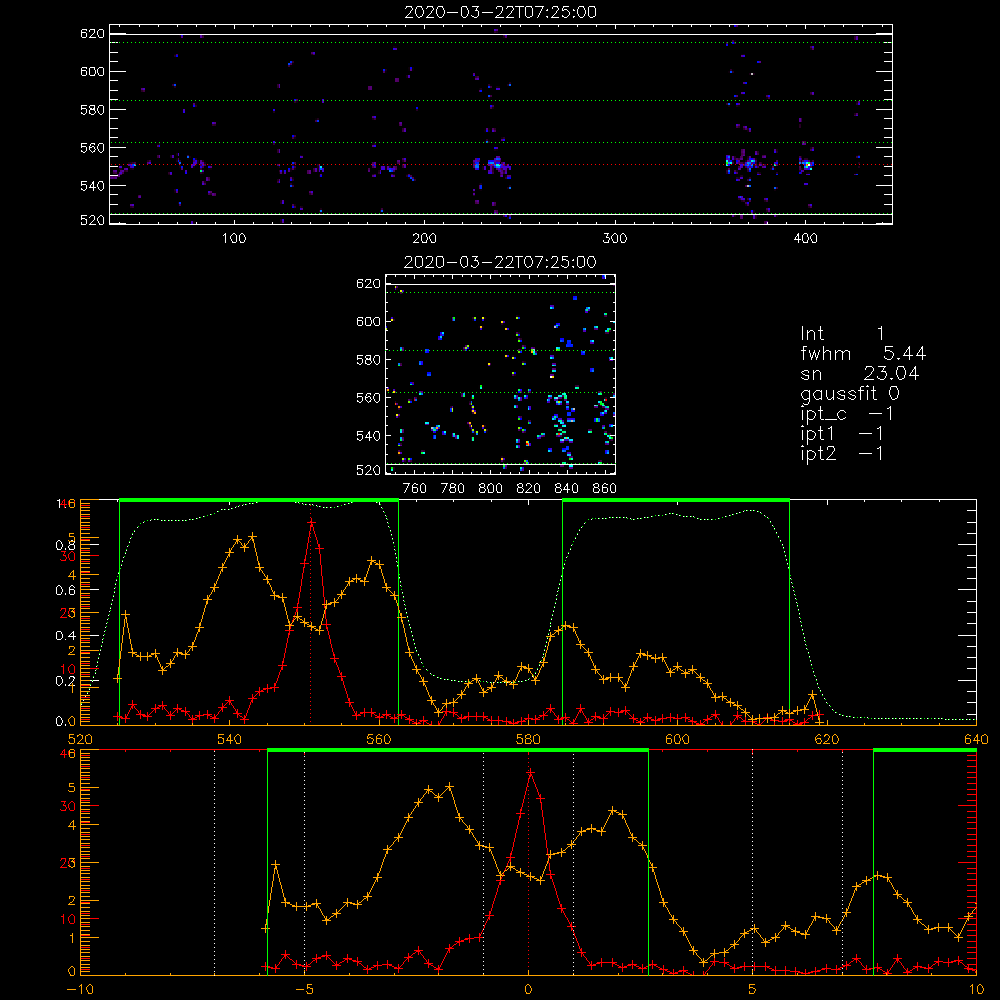Click y-axis label 540 on top plot
This screenshot has width=1000, height=1000.
92,186
